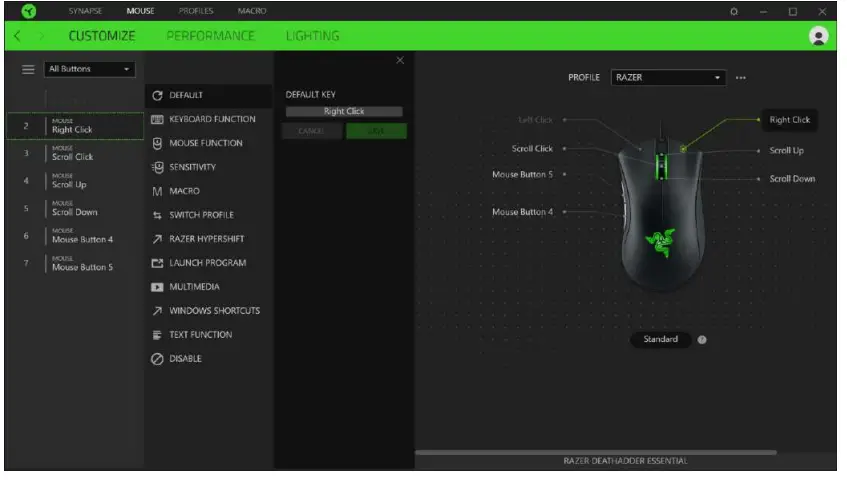Click Right Click diagram label

pos(789,120)
